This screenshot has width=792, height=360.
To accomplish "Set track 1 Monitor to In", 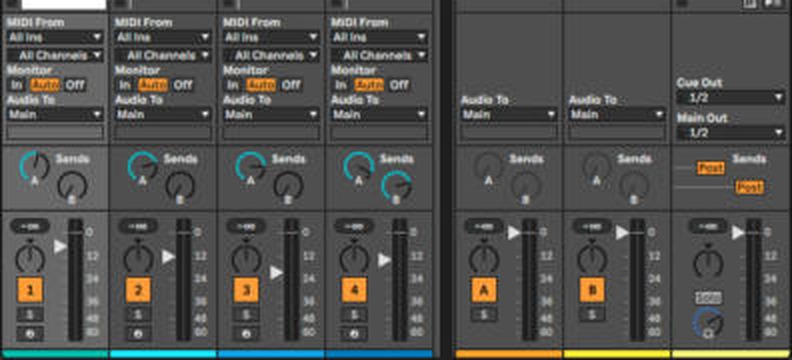I will pyautogui.click(x=16, y=85).
